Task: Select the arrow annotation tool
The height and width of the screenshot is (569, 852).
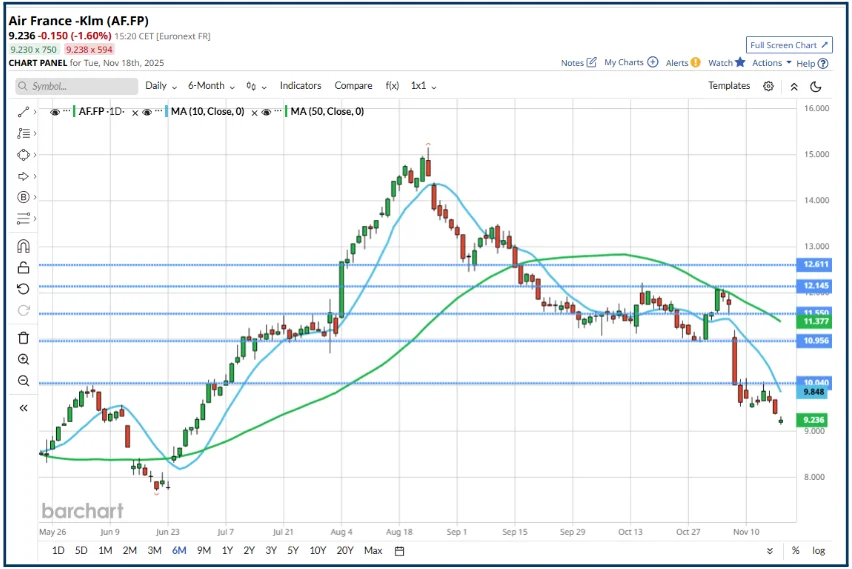Action: click(23, 176)
